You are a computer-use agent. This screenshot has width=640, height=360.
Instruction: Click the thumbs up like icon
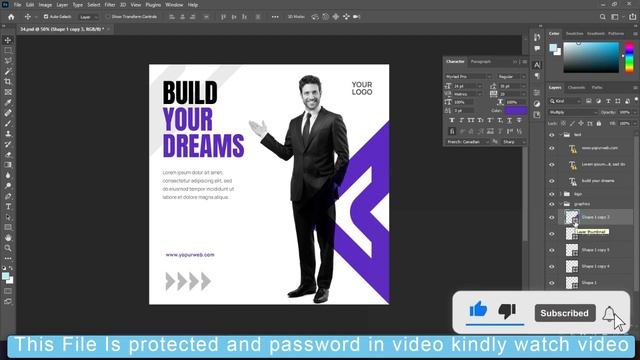[478, 309]
